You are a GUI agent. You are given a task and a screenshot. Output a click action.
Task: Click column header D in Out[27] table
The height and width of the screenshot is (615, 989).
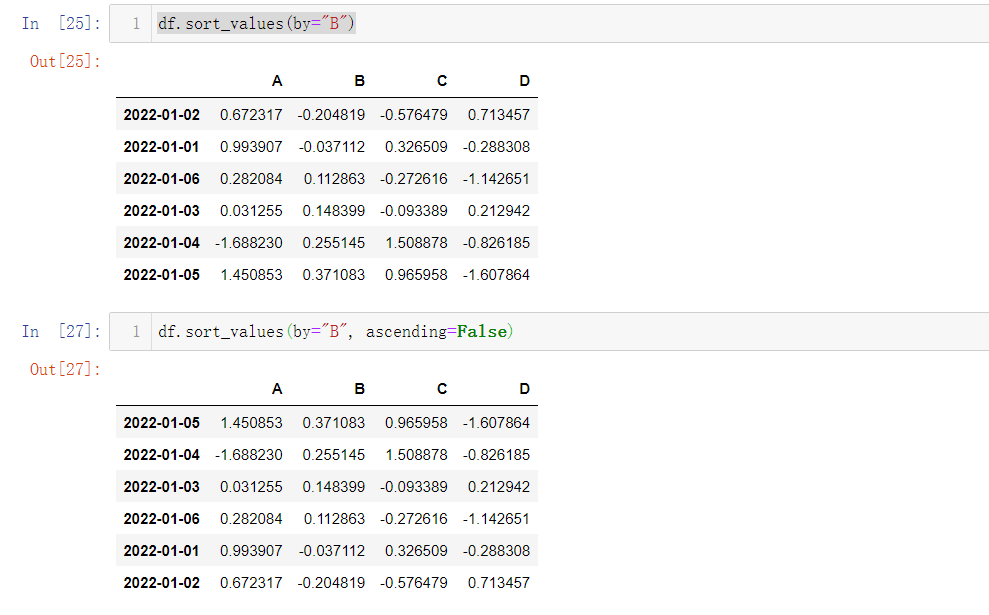click(525, 389)
